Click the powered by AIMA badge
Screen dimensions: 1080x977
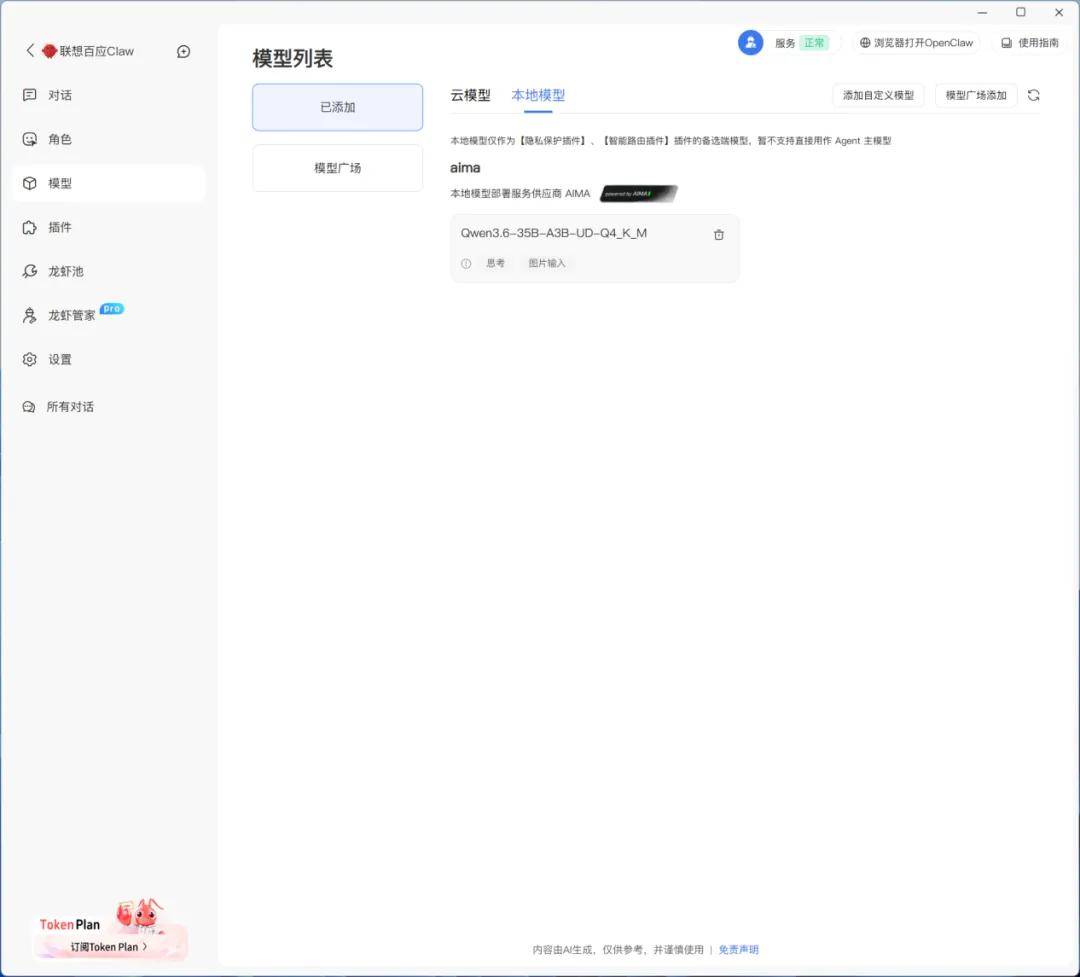click(638, 194)
